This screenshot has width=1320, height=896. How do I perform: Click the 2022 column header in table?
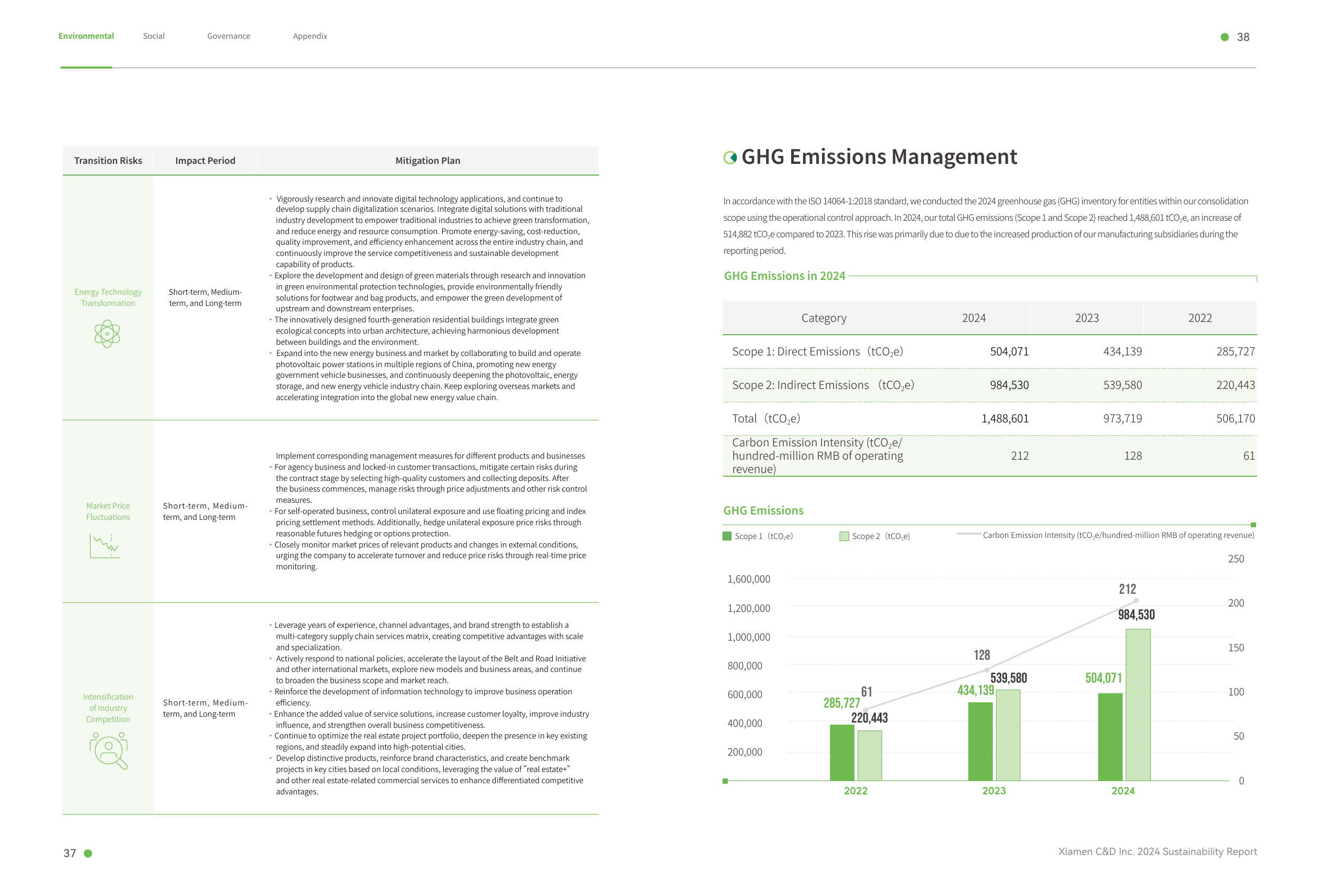click(x=1200, y=318)
